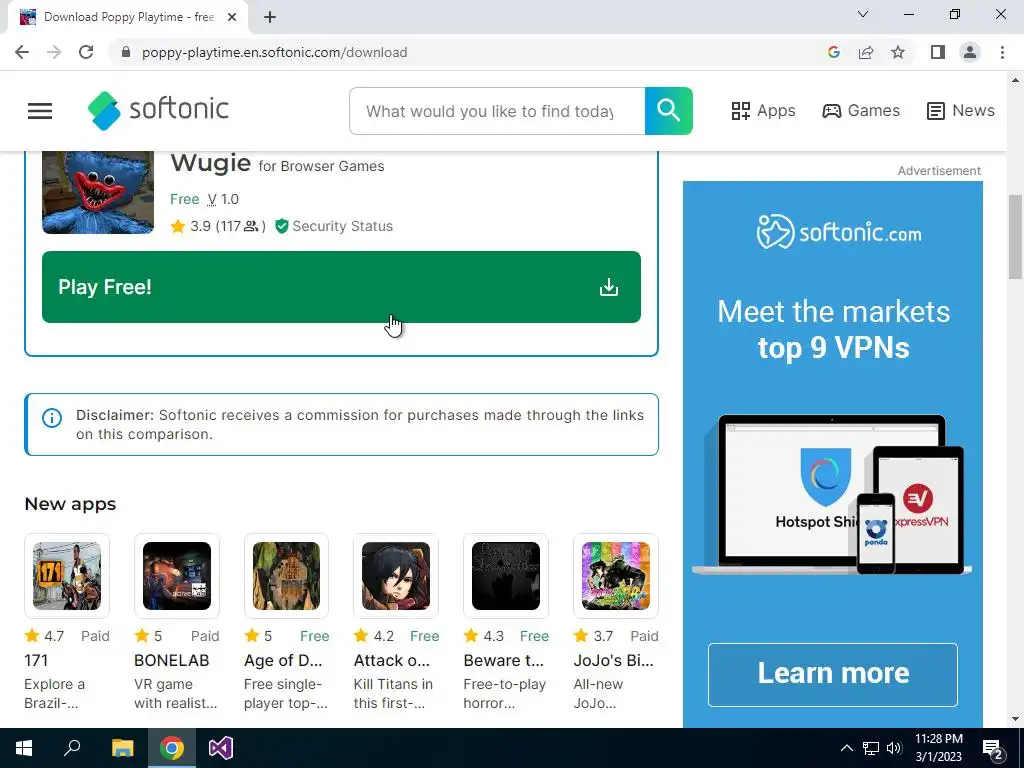Open the Chrome profile avatar
Screen dimensions: 1024x768
[970, 52]
